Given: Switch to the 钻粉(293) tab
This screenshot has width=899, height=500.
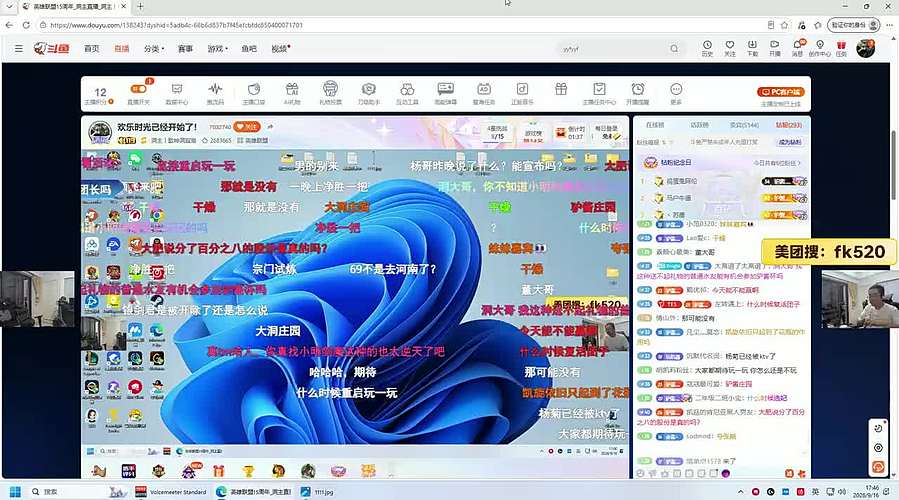Looking at the screenshot, I should pyautogui.click(x=789, y=124).
